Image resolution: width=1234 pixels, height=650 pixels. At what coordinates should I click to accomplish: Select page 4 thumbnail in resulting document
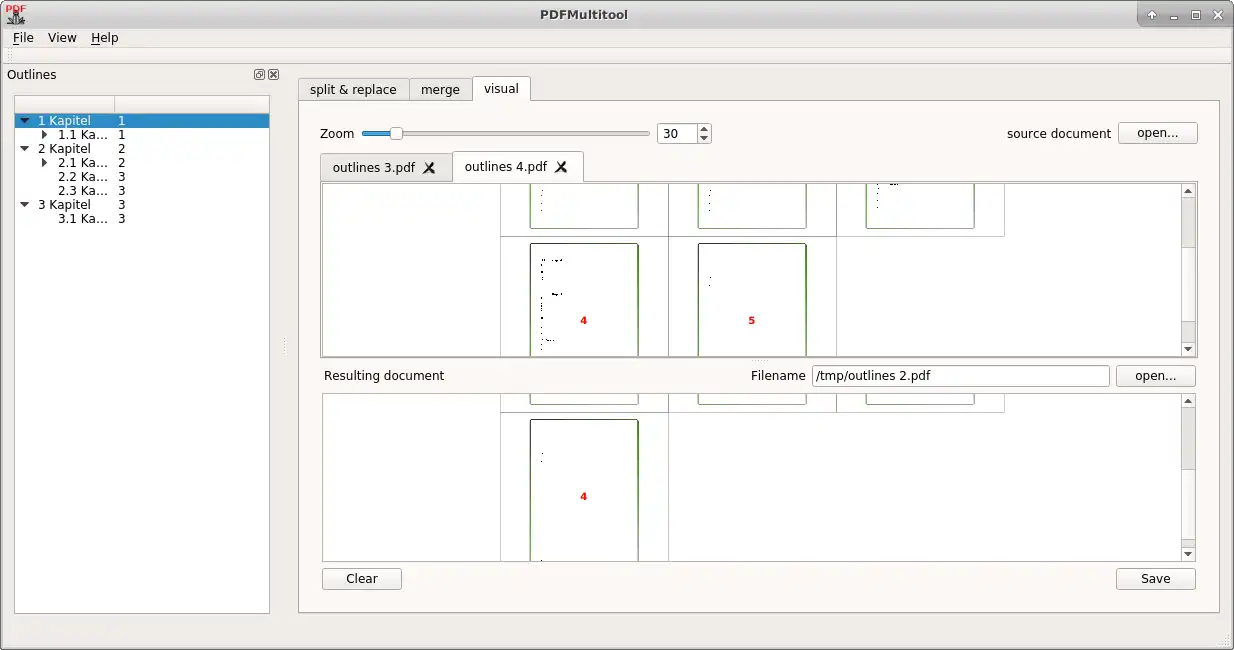[584, 490]
